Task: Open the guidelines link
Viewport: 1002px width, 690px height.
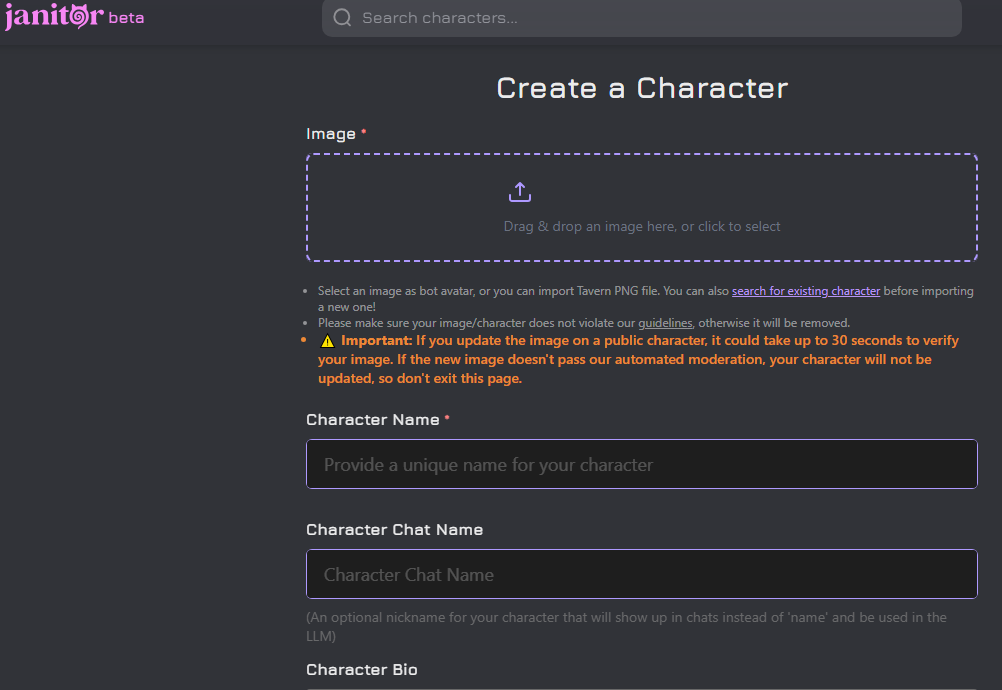Action: click(x=665, y=323)
